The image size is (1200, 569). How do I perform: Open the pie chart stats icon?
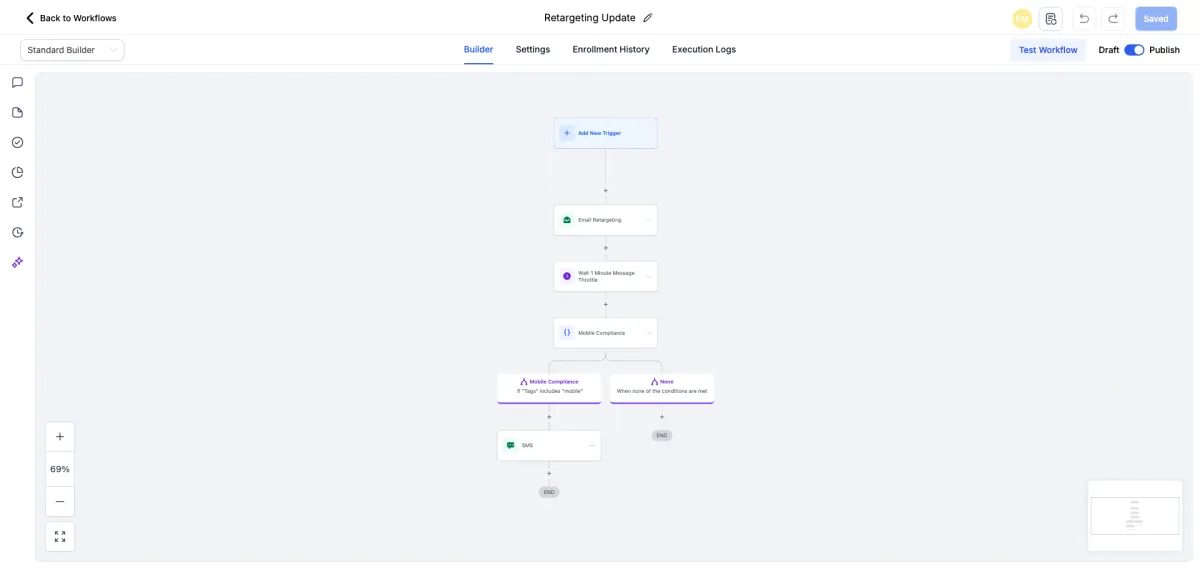(x=17, y=172)
